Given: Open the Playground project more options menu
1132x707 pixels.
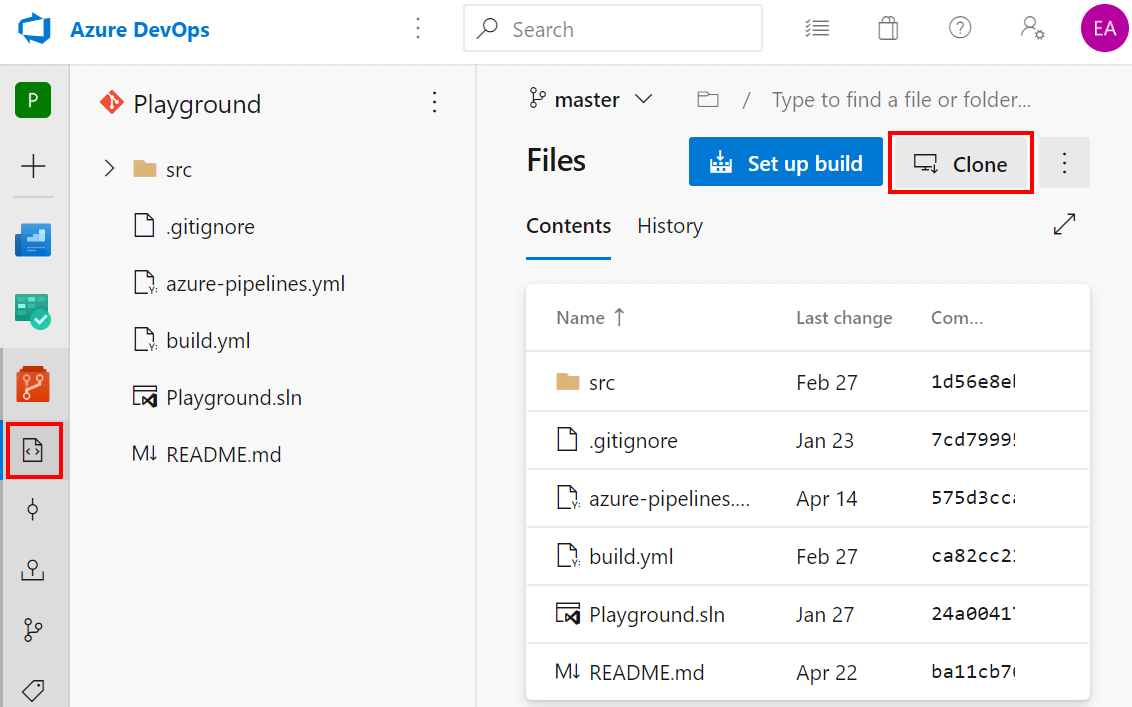Looking at the screenshot, I should coord(434,103).
